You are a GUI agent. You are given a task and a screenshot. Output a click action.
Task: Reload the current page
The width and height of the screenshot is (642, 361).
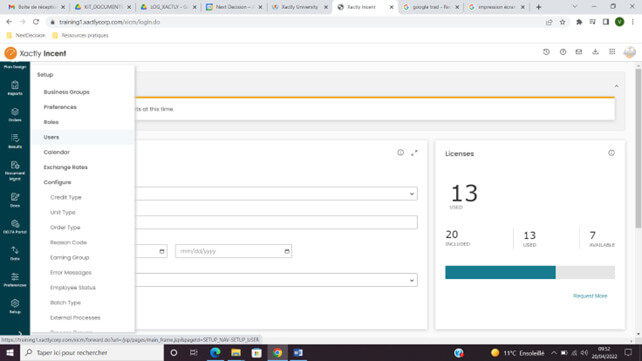(36, 22)
